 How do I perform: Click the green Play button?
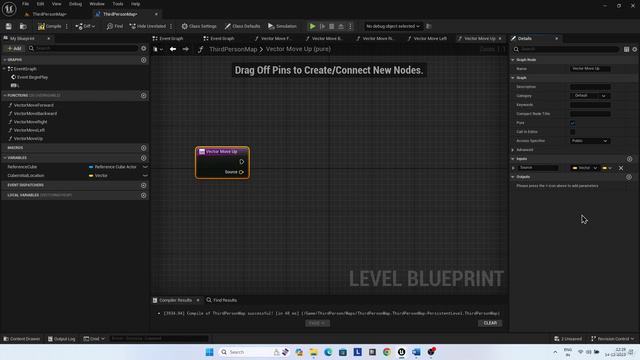point(312,26)
